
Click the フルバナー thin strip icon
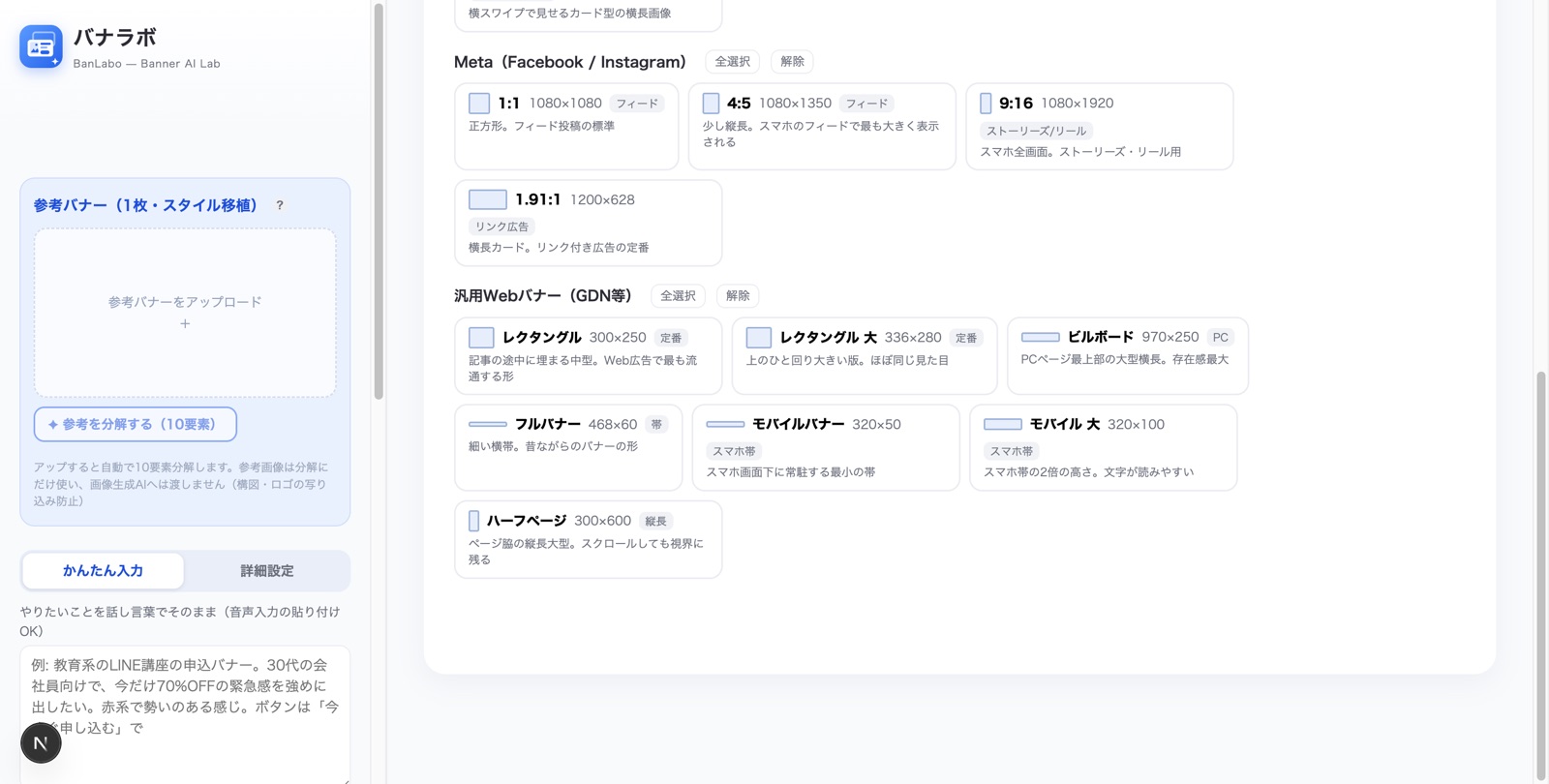click(x=488, y=424)
